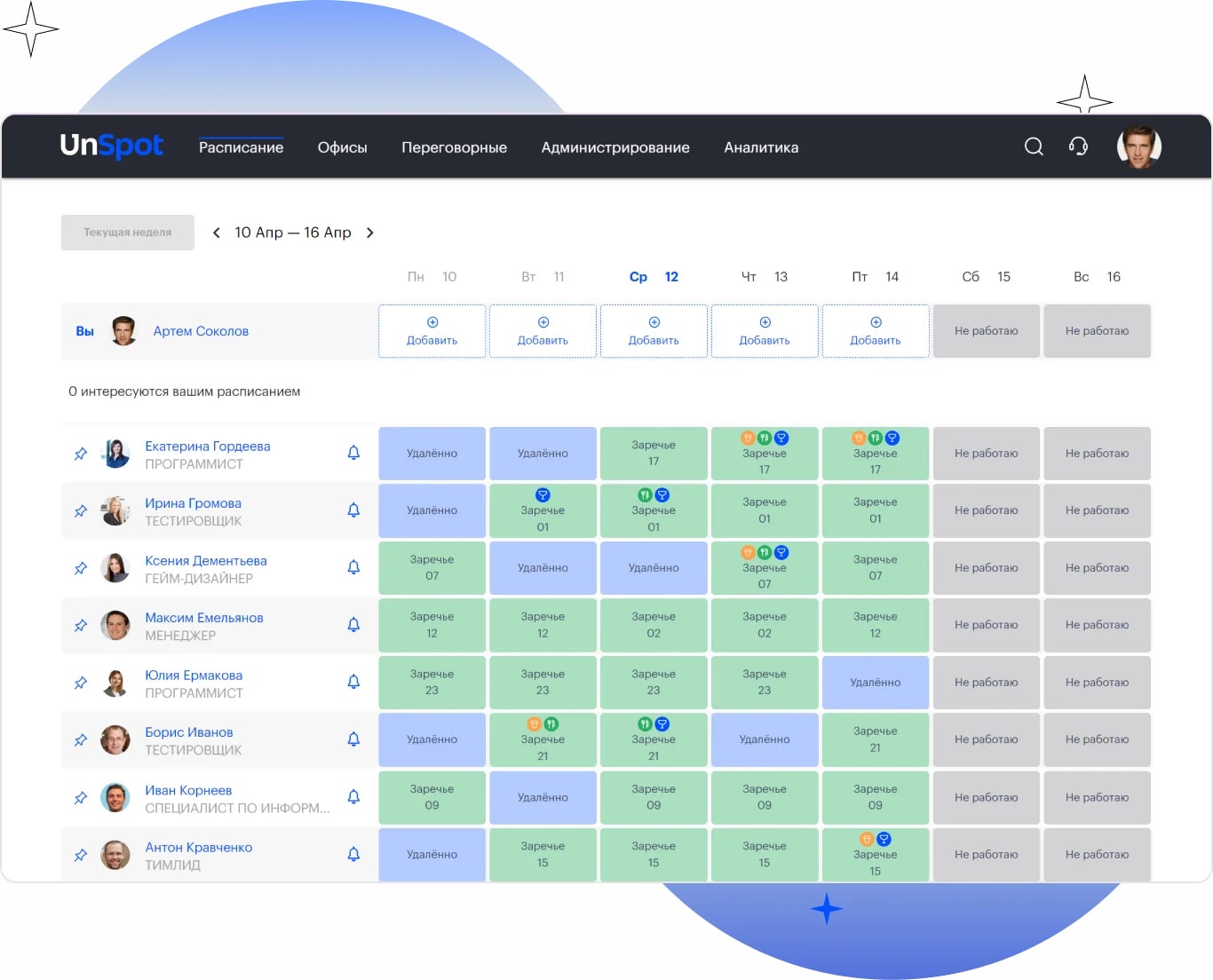The height and width of the screenshot is (980, 1213).
Task: Click Текущая неделя button
Action: 128,233
